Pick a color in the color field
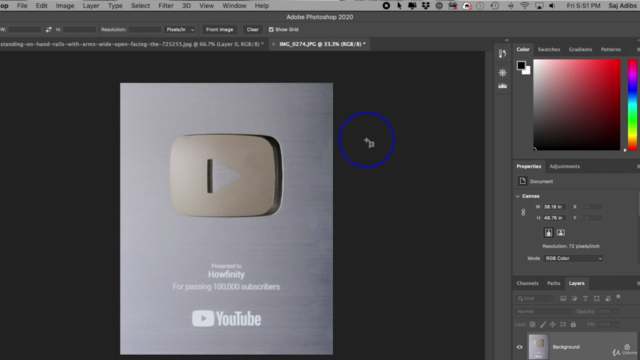Viewport: 640px width, 360px height. pos(577,105)
